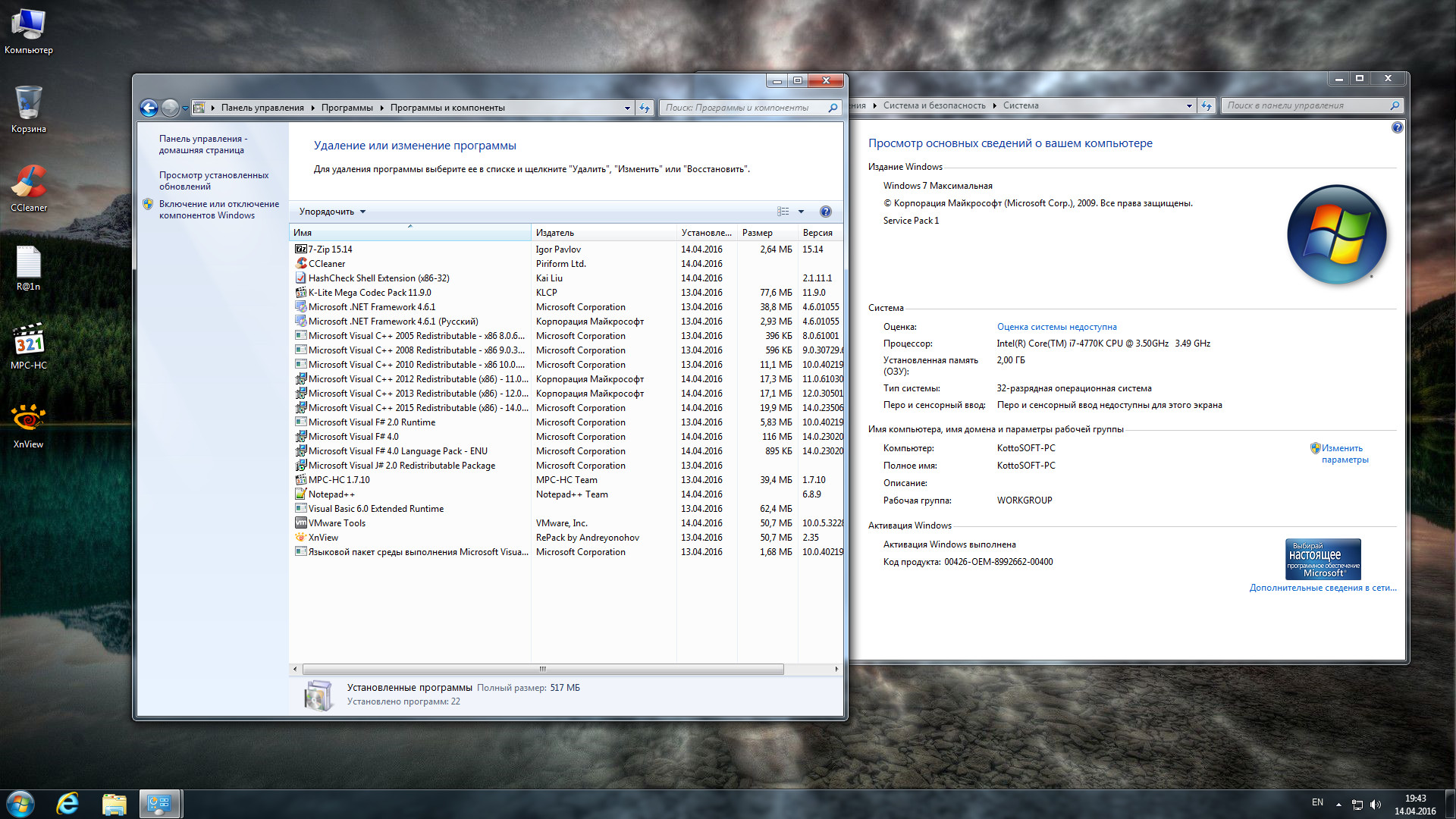Screen dimensions: 1456x819
Task: Click scrollbar right arrow in program list
Action: click(x=836, y=669)
